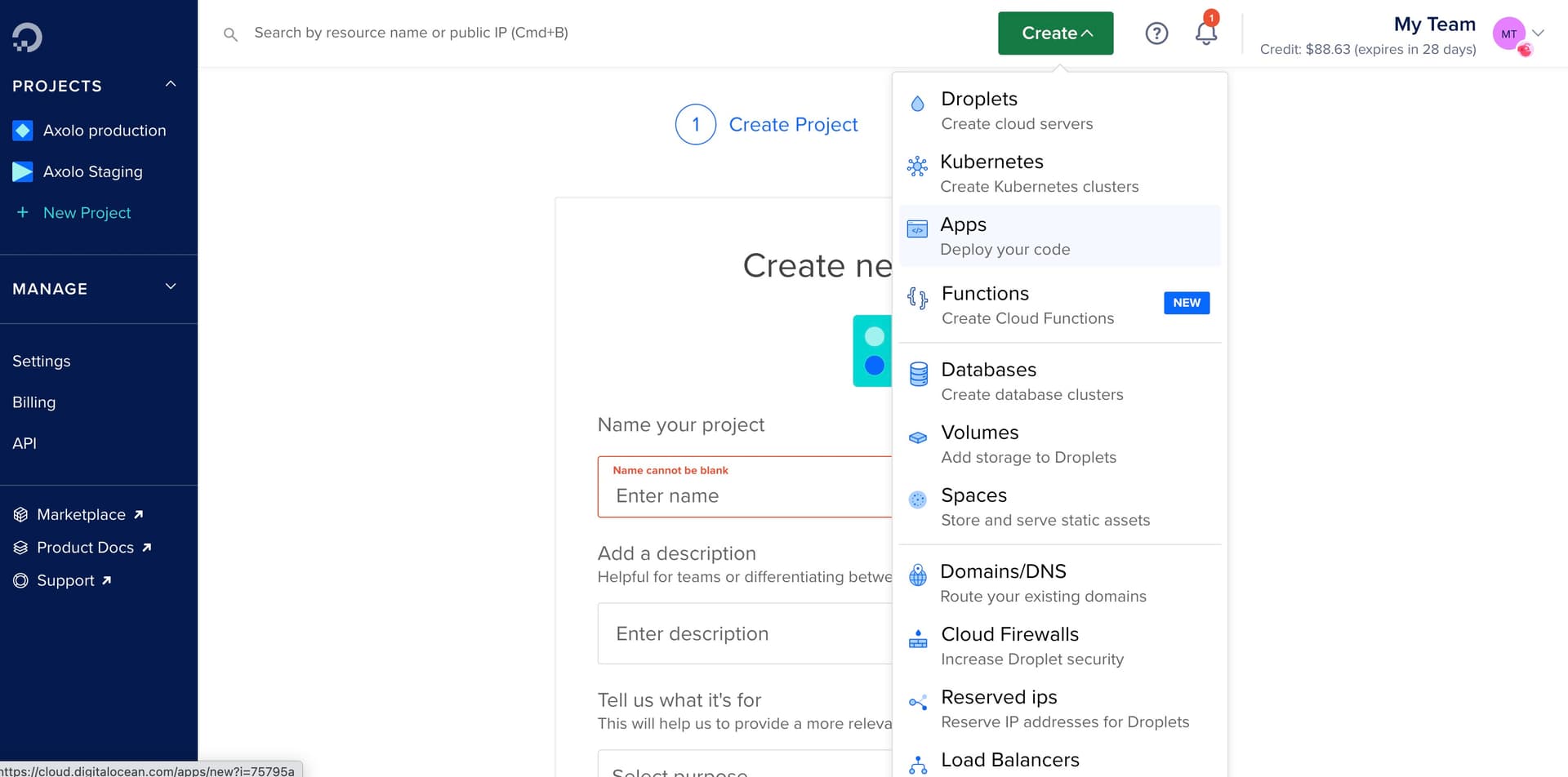
Task: Click the Databases cylinder icon
Action: [919, 374]
